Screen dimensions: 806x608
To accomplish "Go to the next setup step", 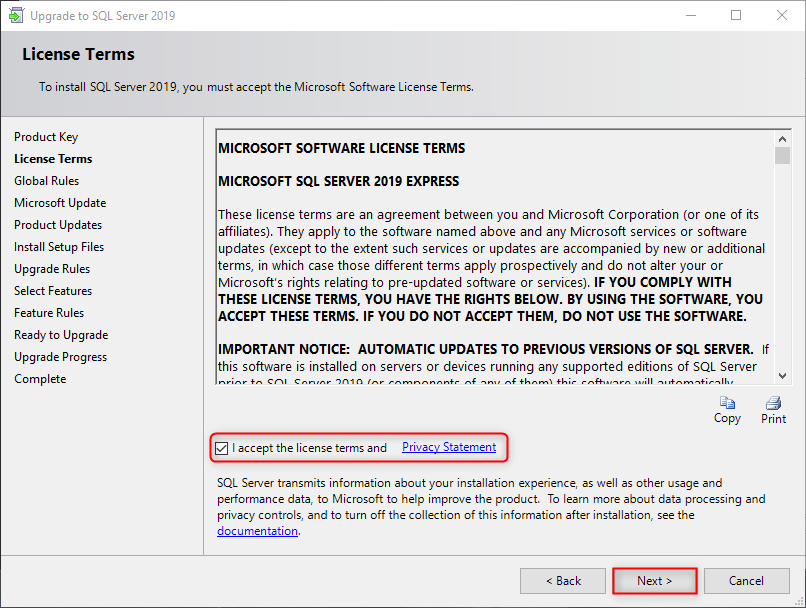I will click(x=654, y=581).
